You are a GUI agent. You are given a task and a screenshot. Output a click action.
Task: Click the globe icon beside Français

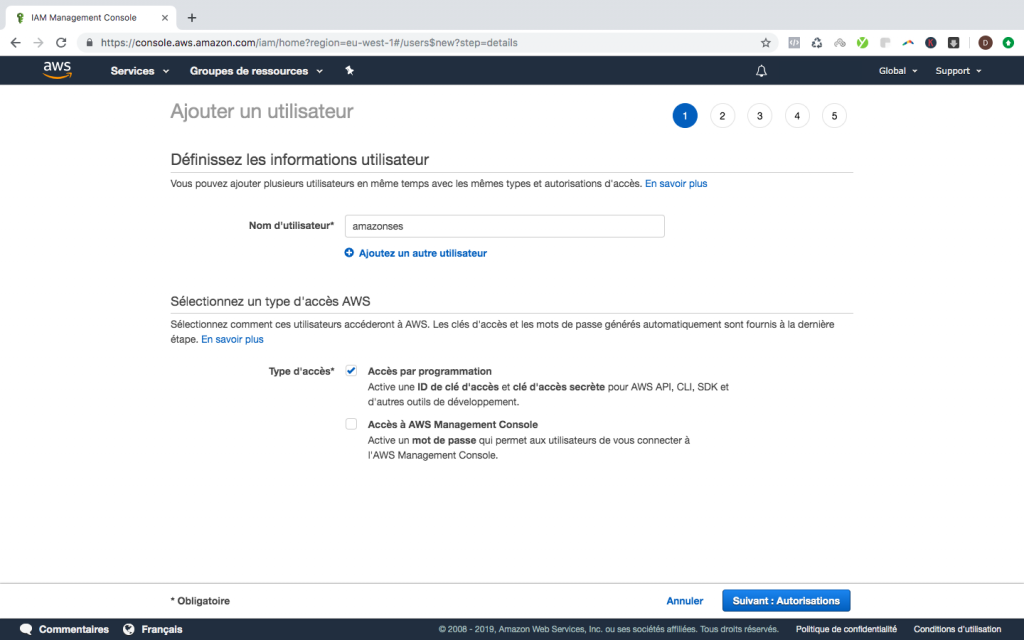coord(129,629)
